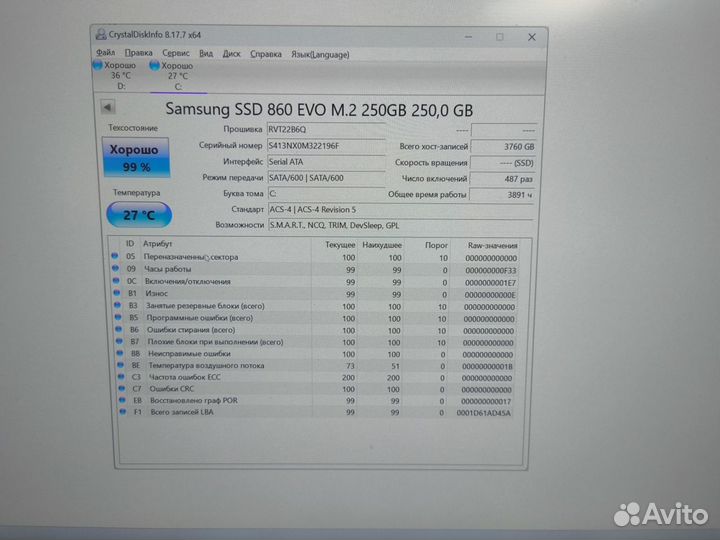The height and width of the screenshot is (540, 720).
Task: Click the S.M.A.R.T., NCQ, TRIM features field
Action: [x=400, y=225]
